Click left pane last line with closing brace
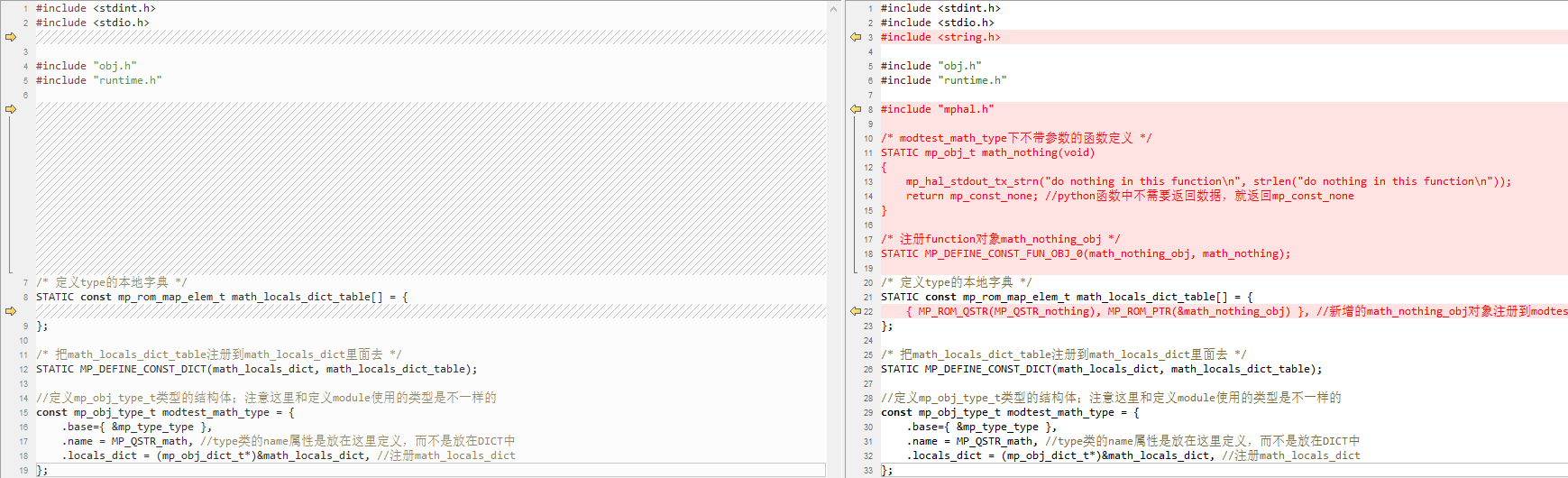 click(41, 470)
